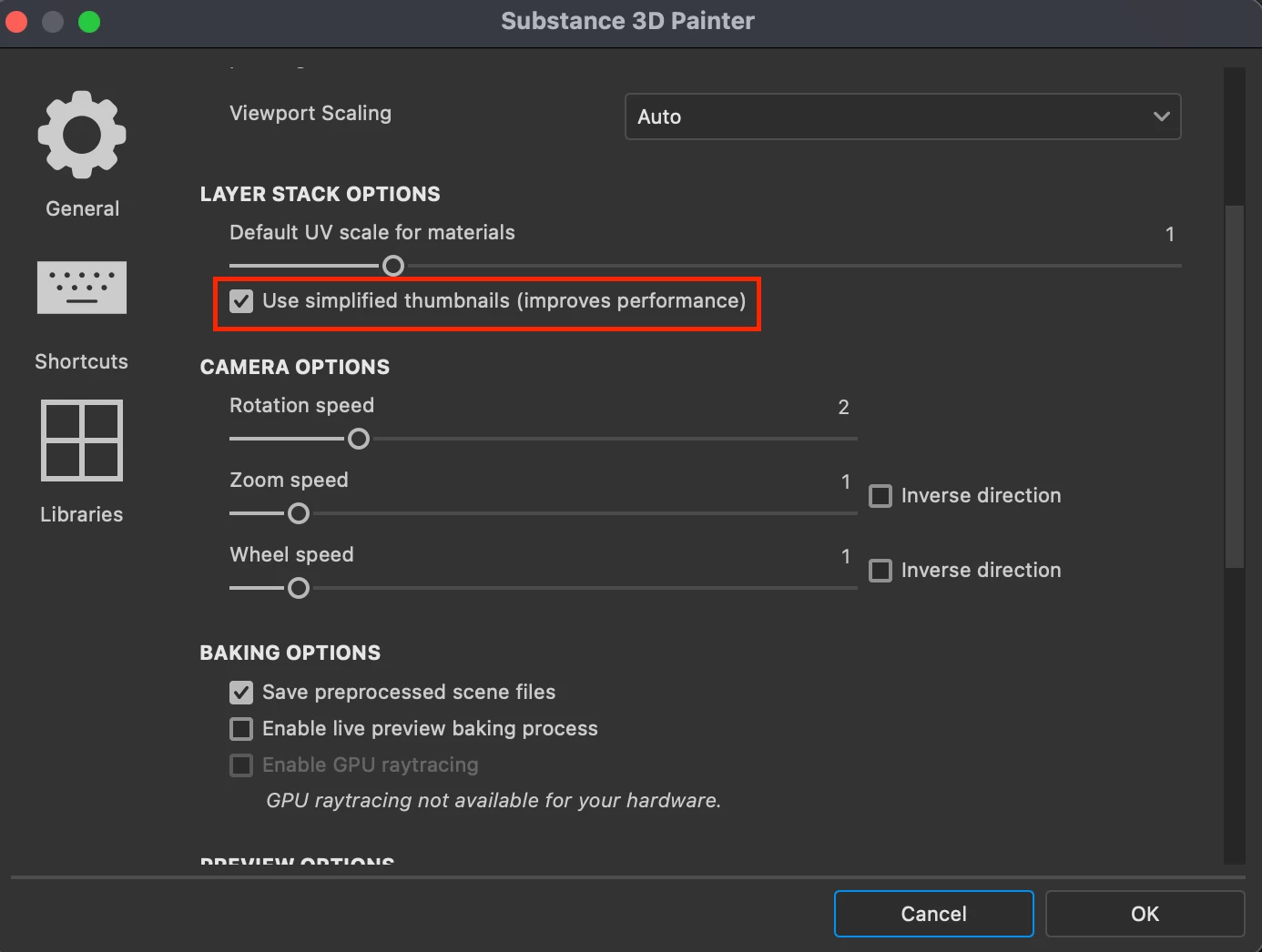The width and height of the screenshot is (1262, 952).
Task: Select the Libraries tab label
Action: 82,514
